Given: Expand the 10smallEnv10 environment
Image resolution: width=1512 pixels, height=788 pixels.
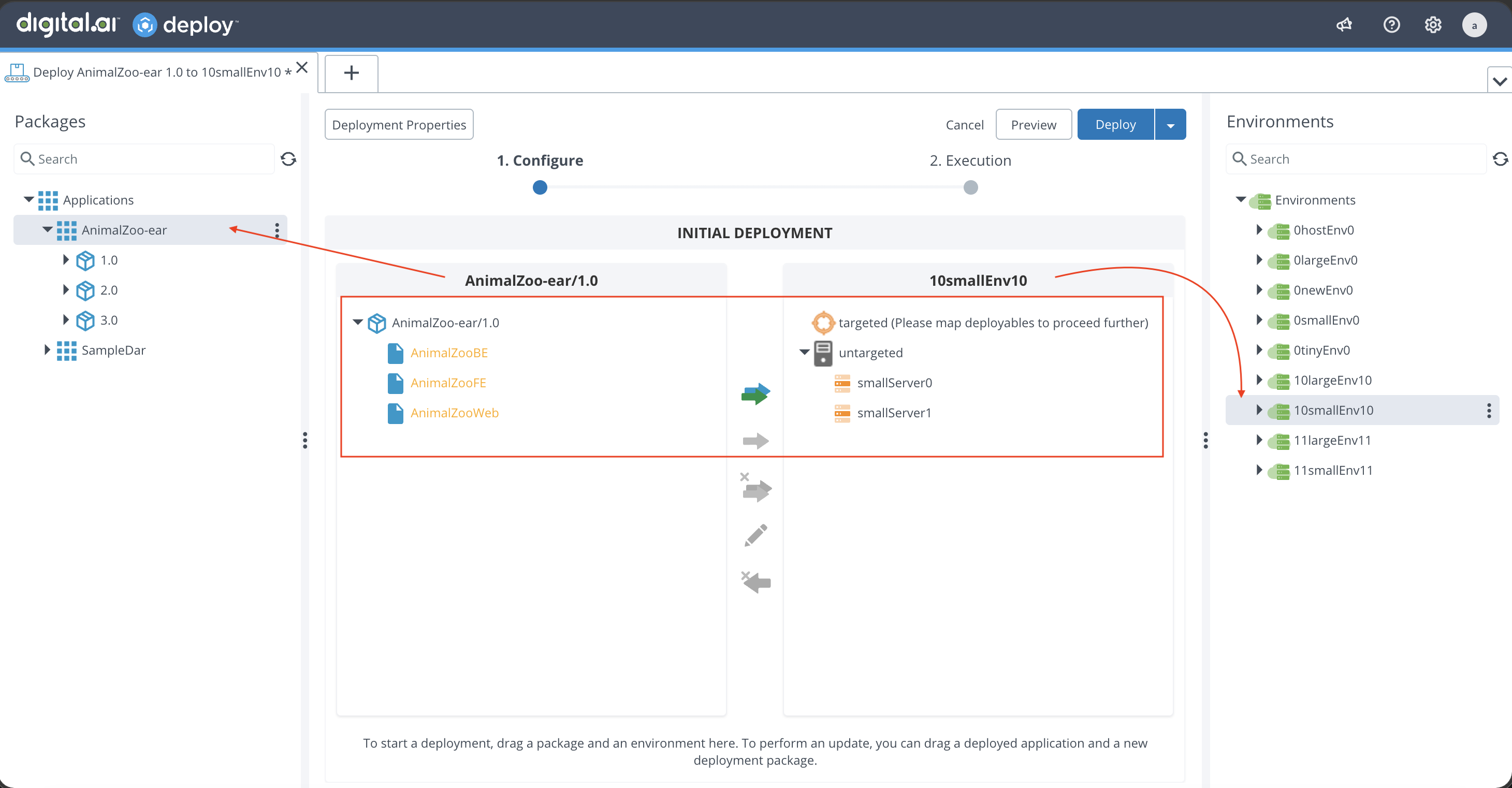Looking at the screenshot, I should [1259, 410].
